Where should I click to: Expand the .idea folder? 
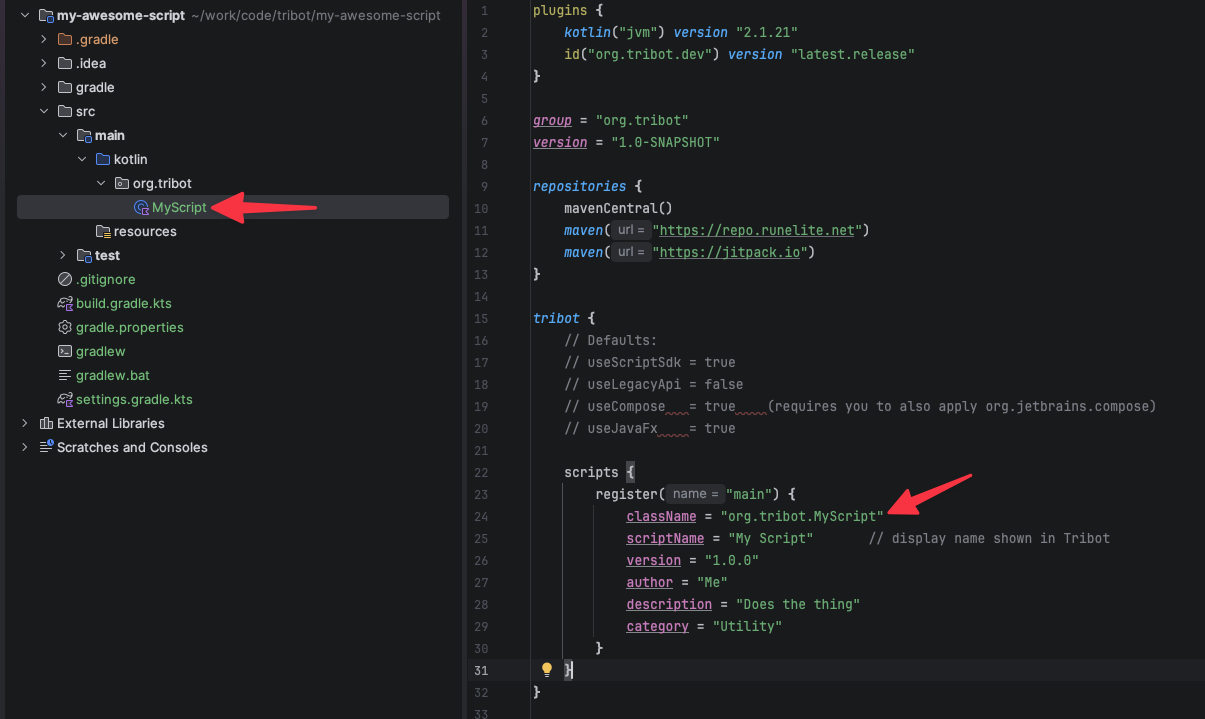tap(43, 63)
